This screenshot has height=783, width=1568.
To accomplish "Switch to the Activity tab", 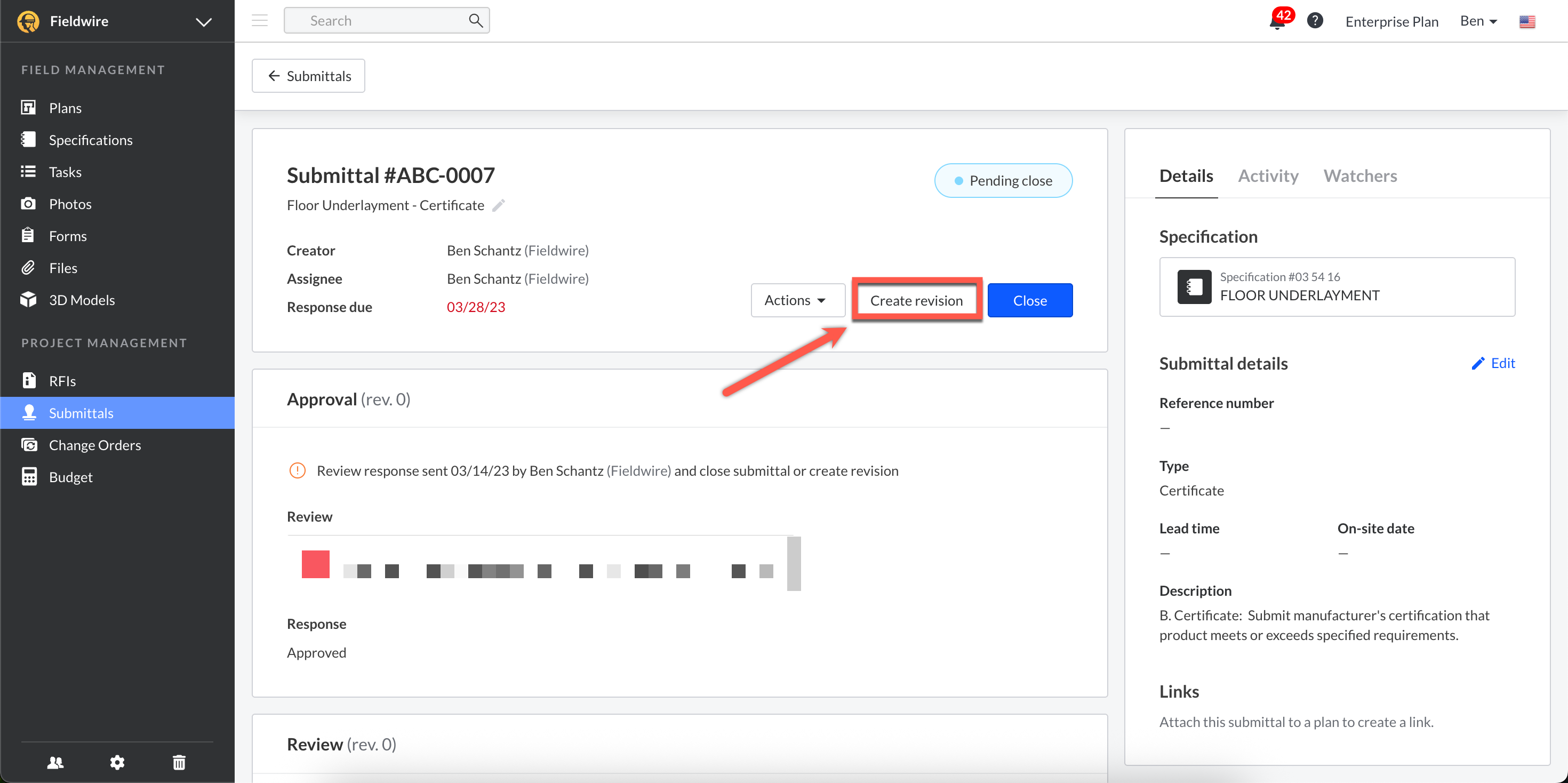I will (1268, 176).
